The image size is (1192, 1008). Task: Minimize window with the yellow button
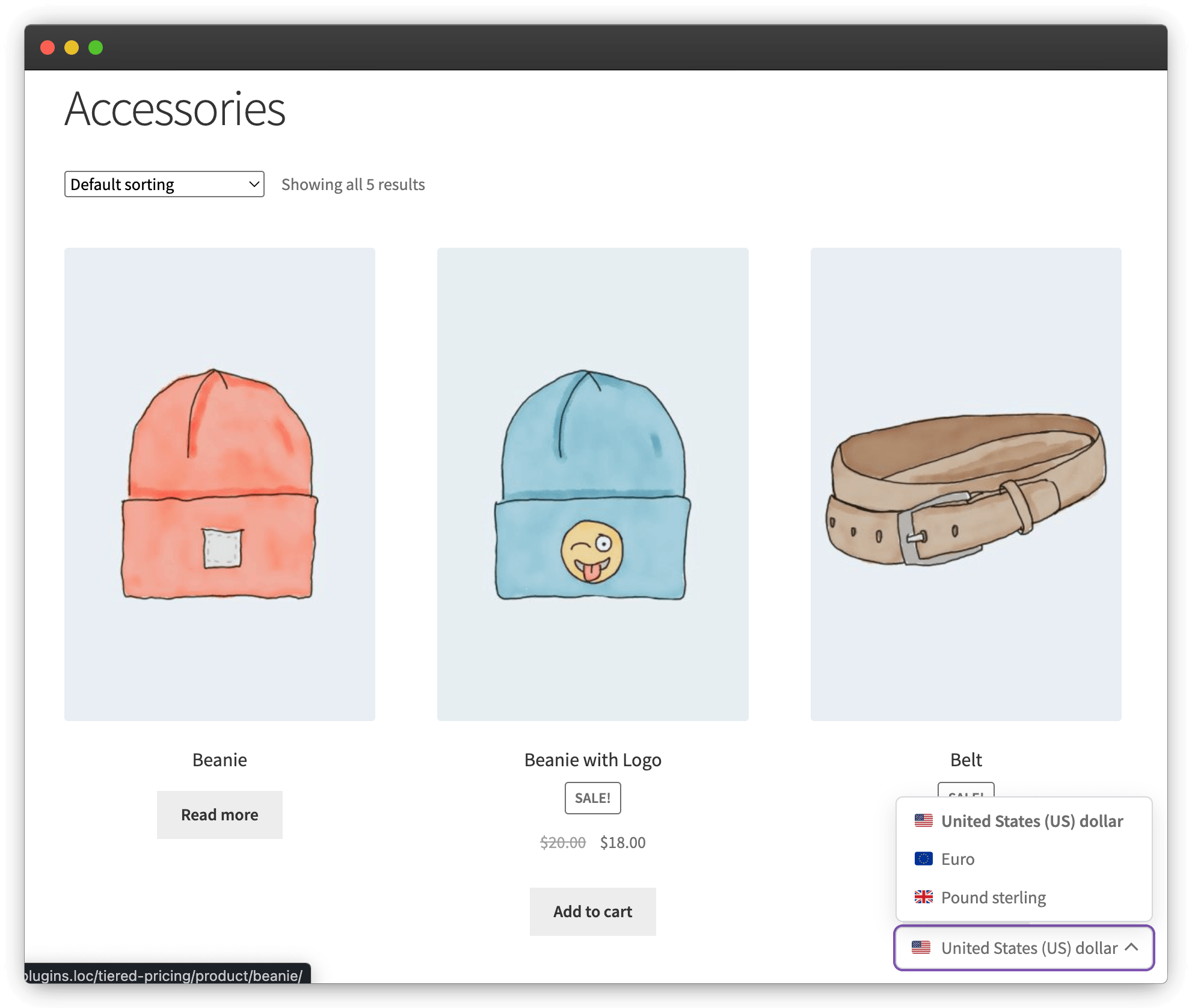pos(72,48)
